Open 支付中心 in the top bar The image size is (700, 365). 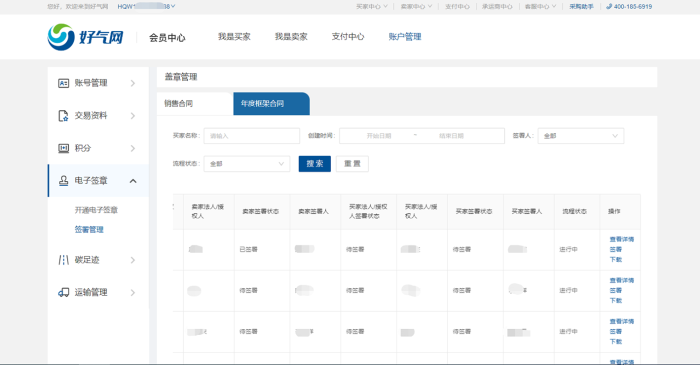(x=457, y=7)
